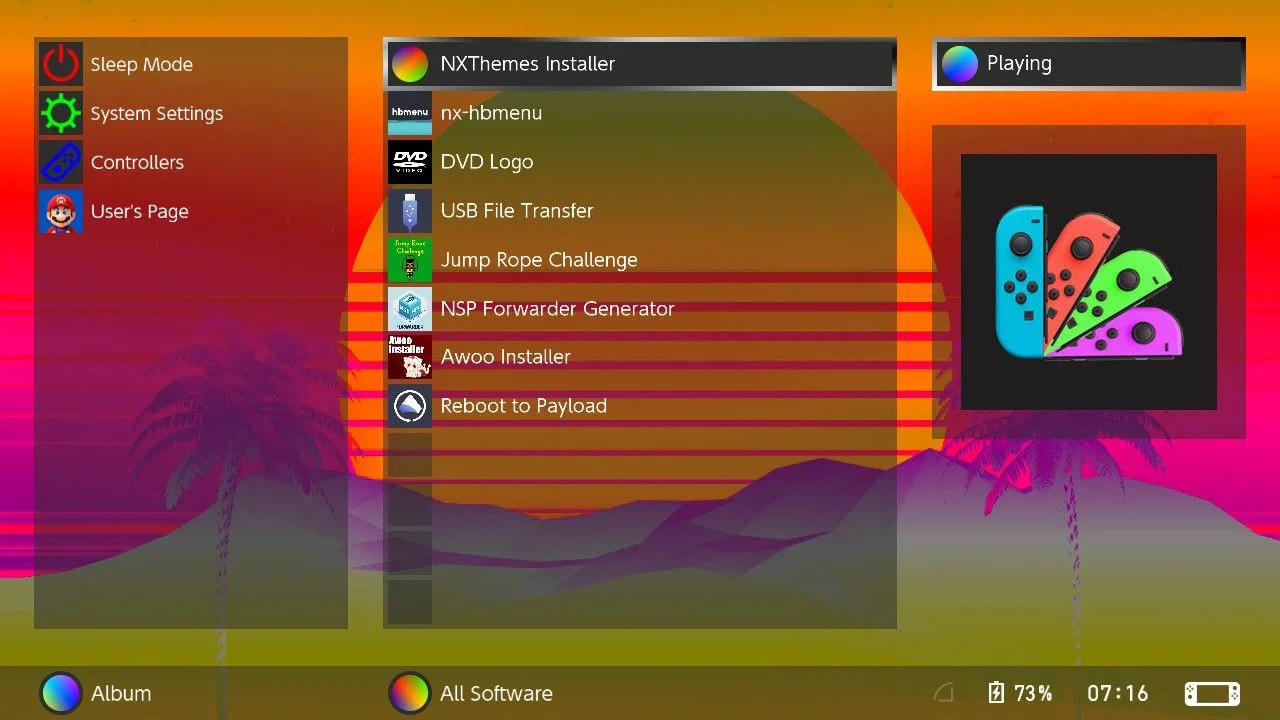Select the Sleep Mode menu entry
The height and width of the screenshot is (720, 1280).
pyautogui.click(x=142, y=64)
